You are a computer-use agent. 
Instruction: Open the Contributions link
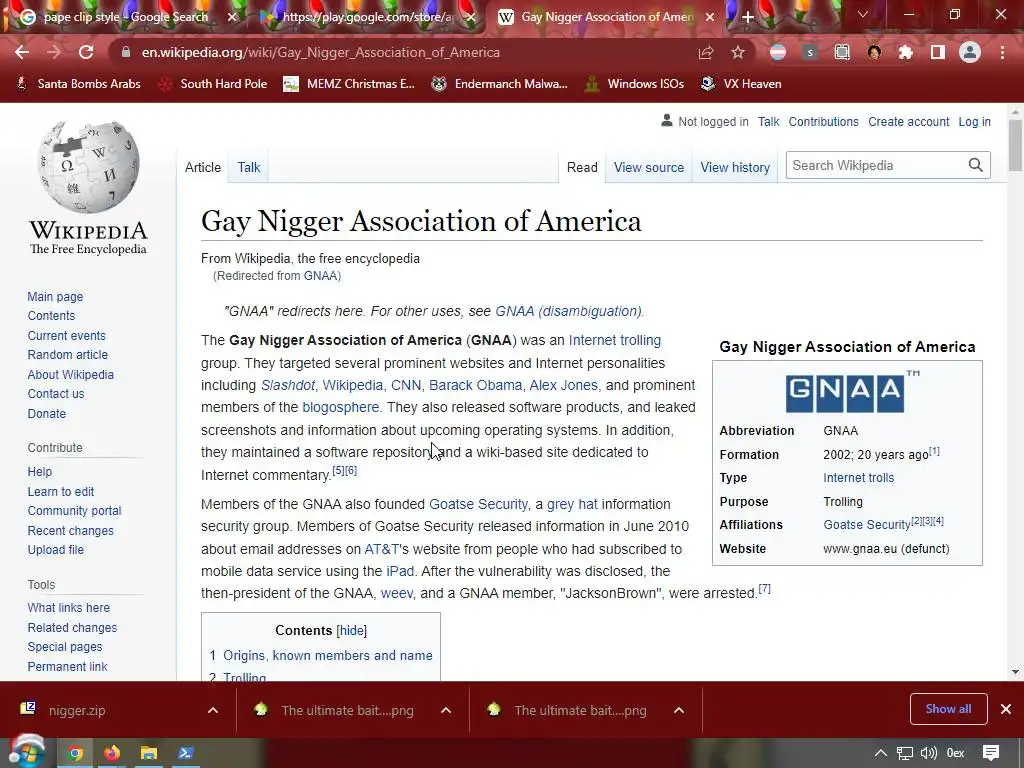click(x=824, y=121)
